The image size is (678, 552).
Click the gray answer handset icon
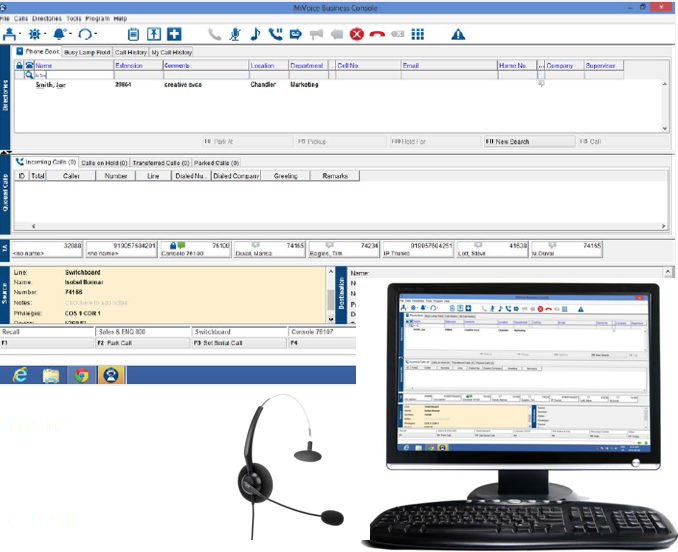(x=214, y=34)
